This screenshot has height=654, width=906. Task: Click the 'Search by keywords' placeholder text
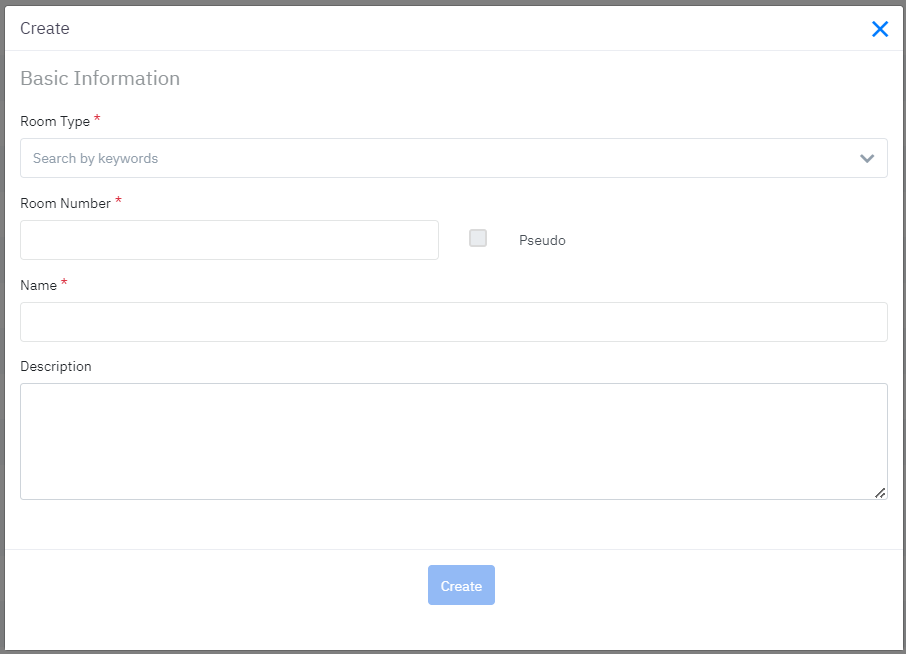point(95,158)
